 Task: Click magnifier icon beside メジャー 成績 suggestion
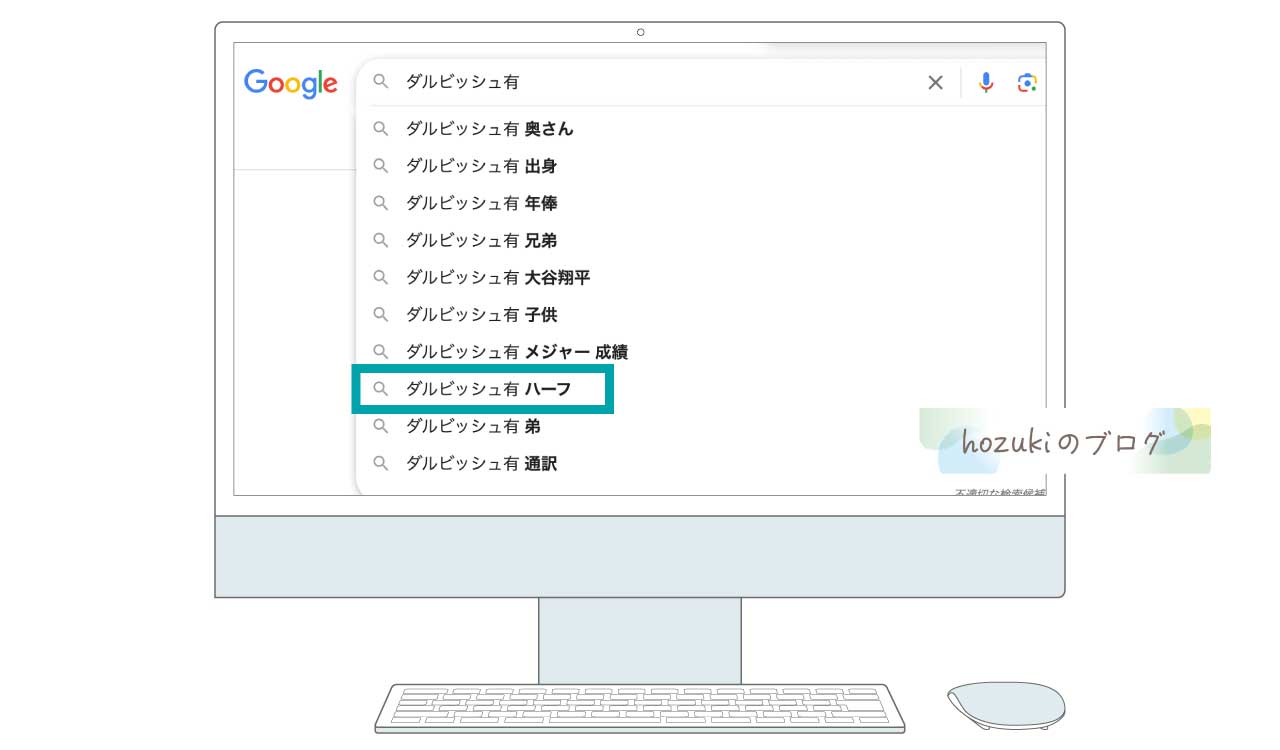(381, 352)
